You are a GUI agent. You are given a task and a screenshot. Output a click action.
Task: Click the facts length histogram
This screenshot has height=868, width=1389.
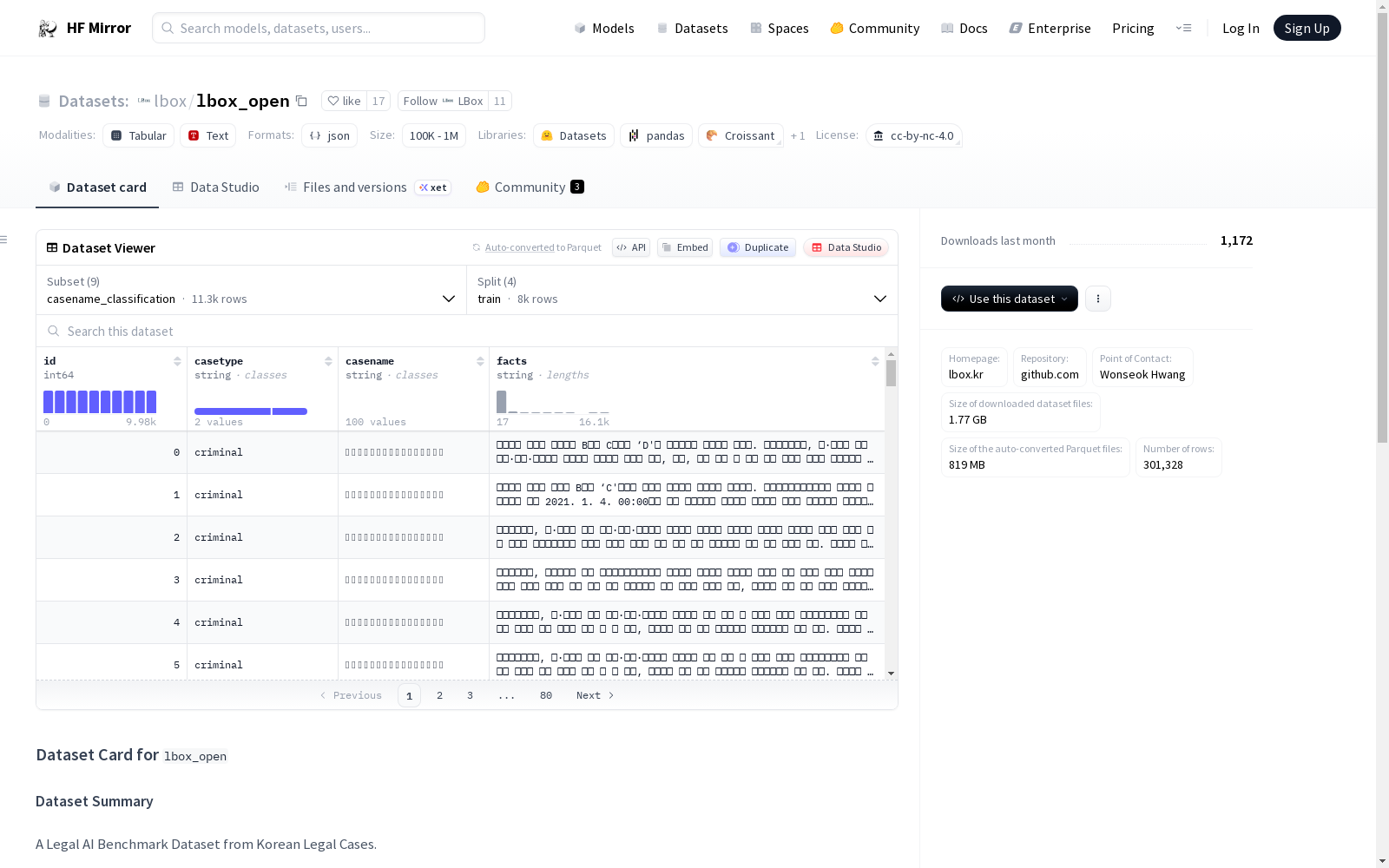coord(553,402)
